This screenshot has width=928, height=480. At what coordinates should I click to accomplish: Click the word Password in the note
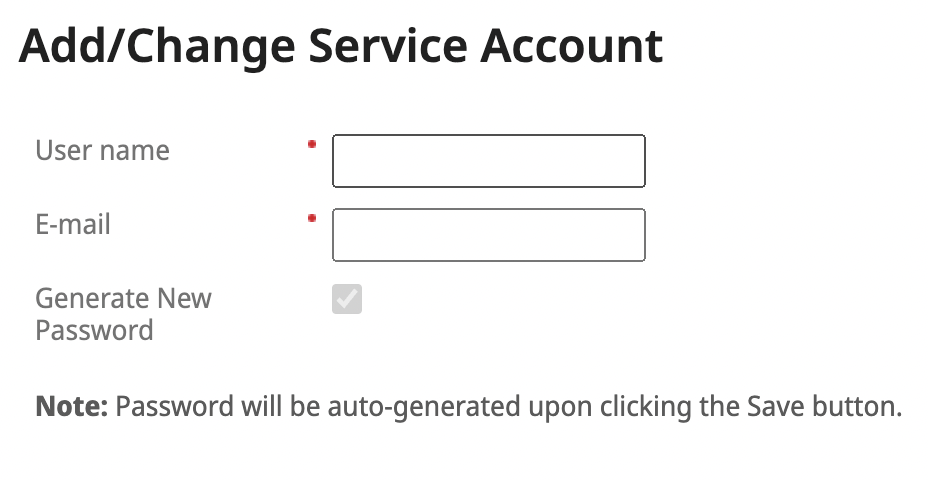(x=174, y=407)
